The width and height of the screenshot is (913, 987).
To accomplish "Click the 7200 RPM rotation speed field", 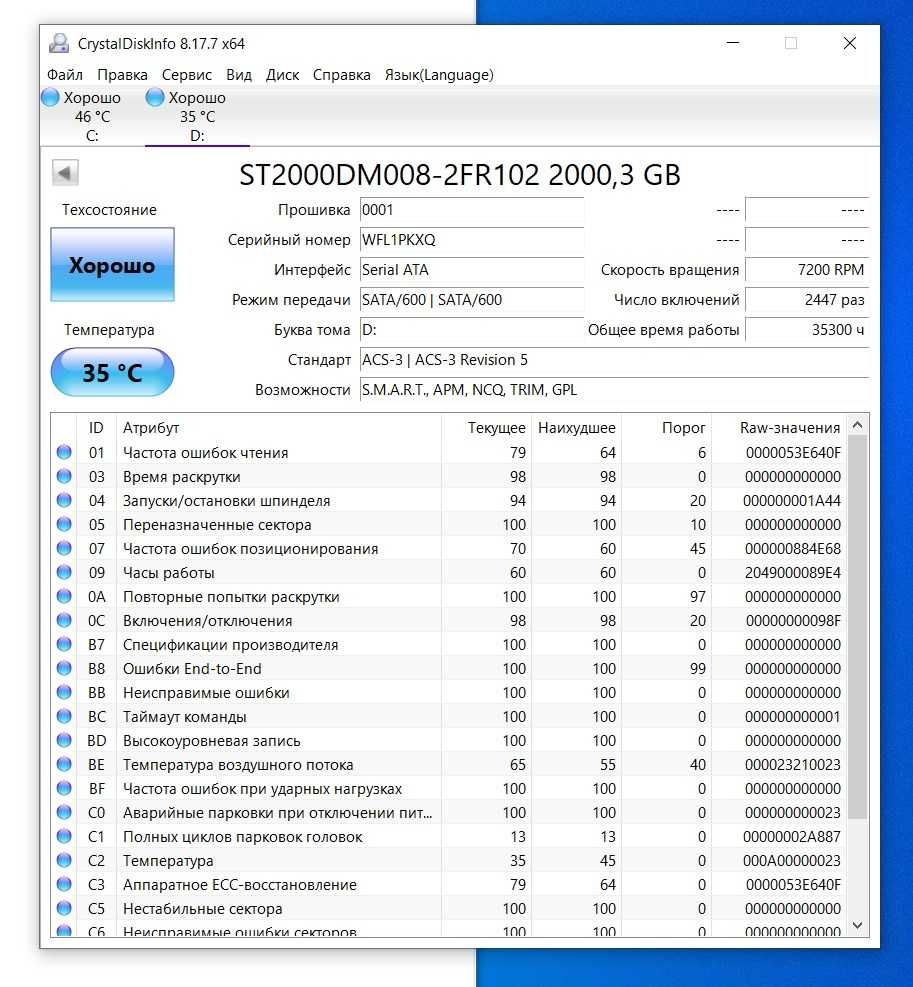I will 807,269.
